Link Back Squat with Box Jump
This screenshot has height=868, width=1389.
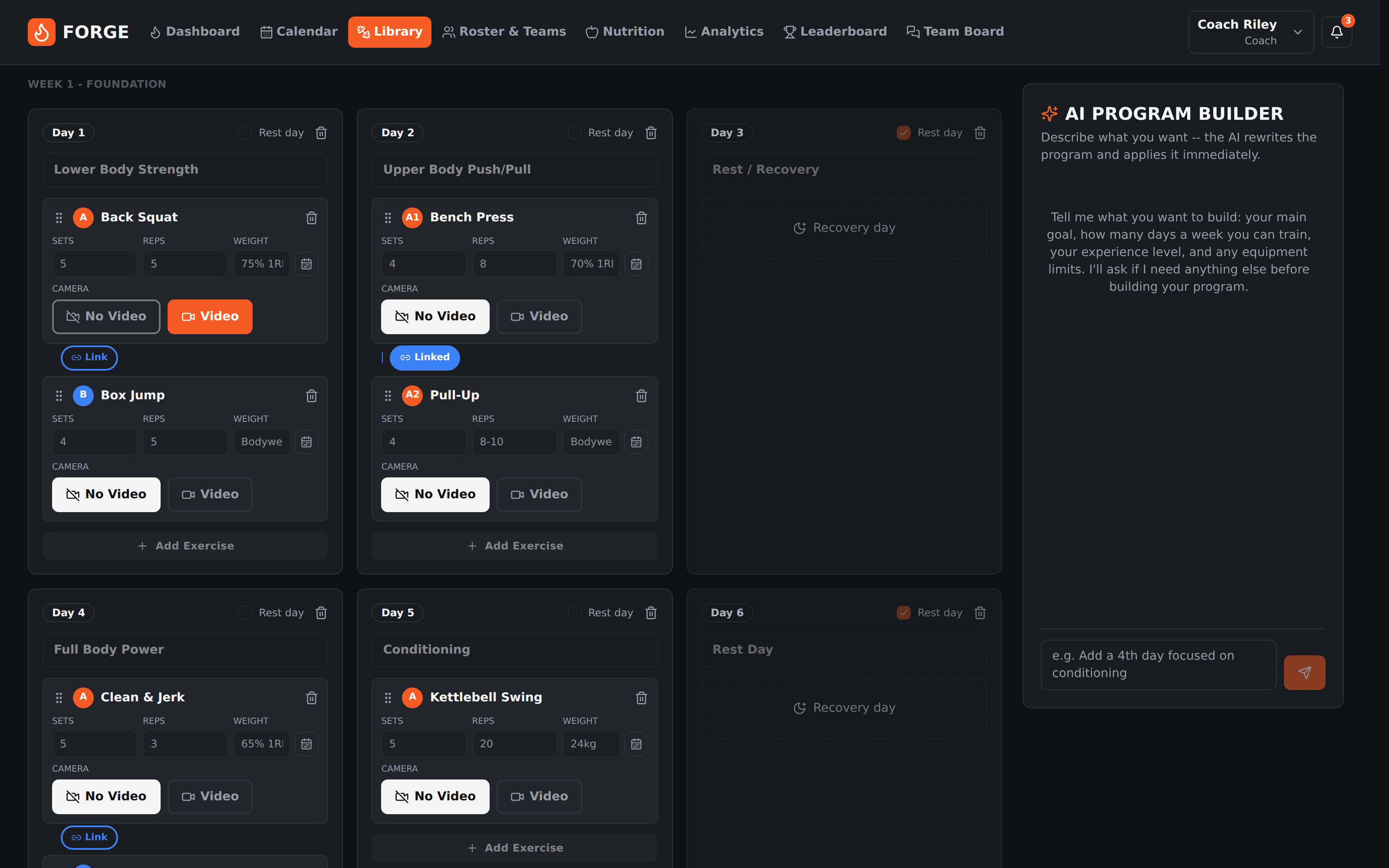pyautogui.click(x=89, y=357)
